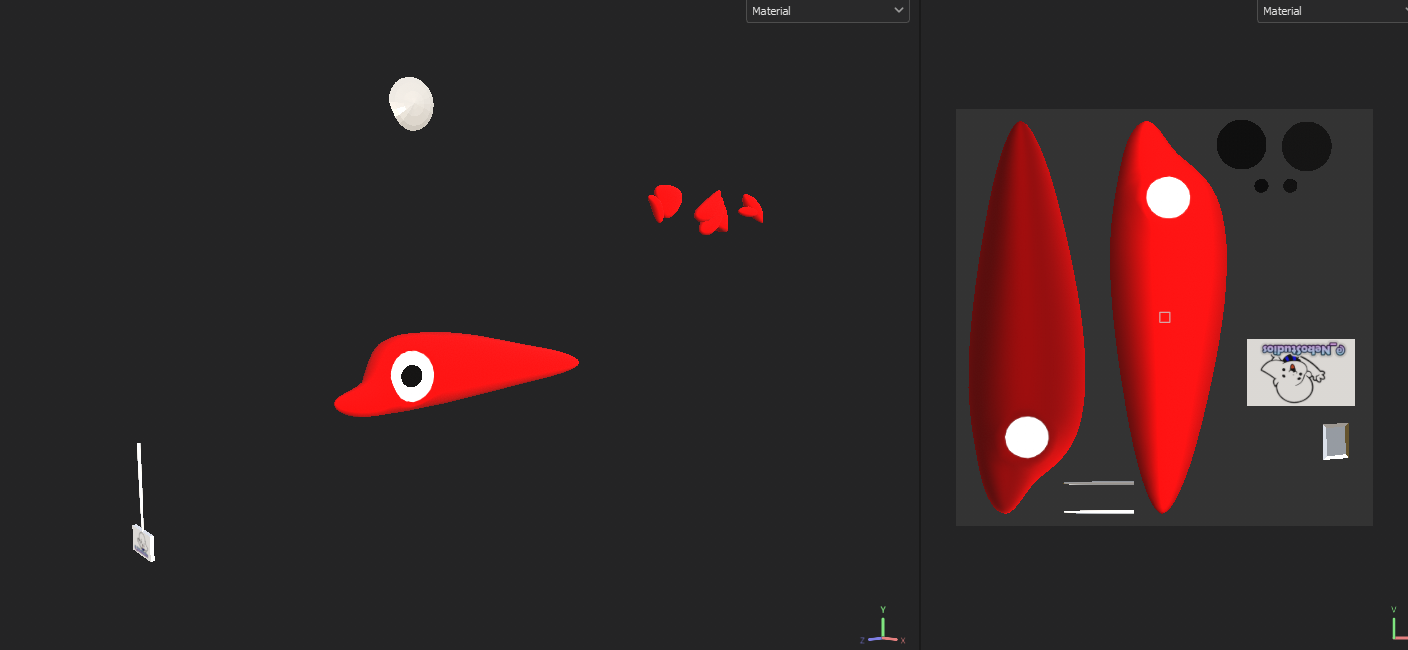This screenshot has height=650, width=1408.
Task: Click the white strip UV island near the bottom
Action: click(1099, 512)
